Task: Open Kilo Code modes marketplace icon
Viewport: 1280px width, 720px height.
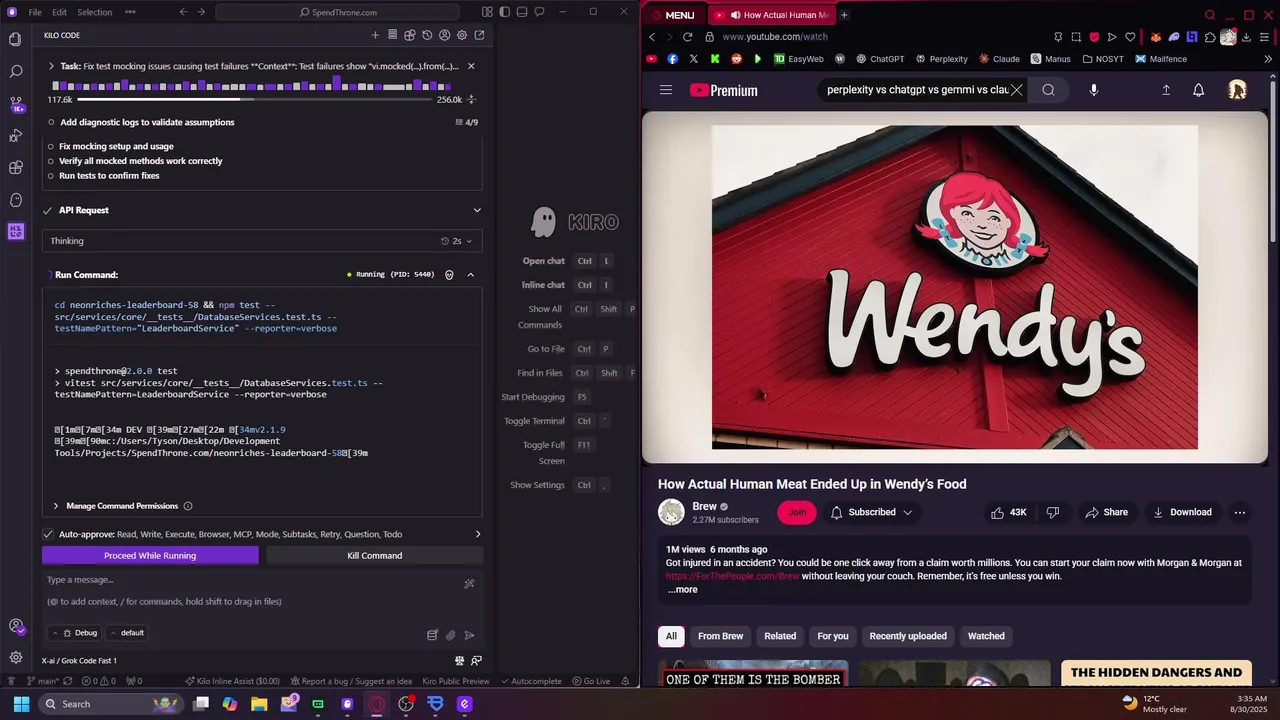Action: (x=410, y=35)
